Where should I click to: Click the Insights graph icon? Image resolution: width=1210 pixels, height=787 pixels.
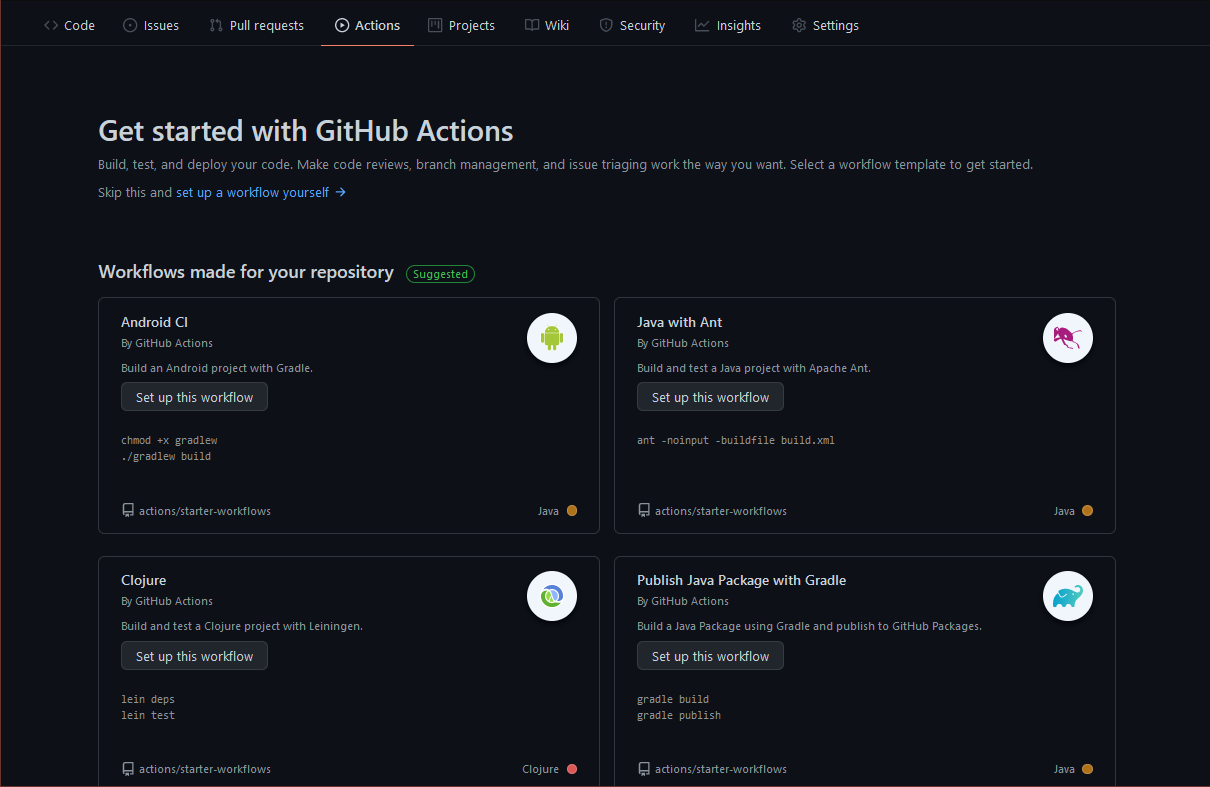click(x=703, y=25)
